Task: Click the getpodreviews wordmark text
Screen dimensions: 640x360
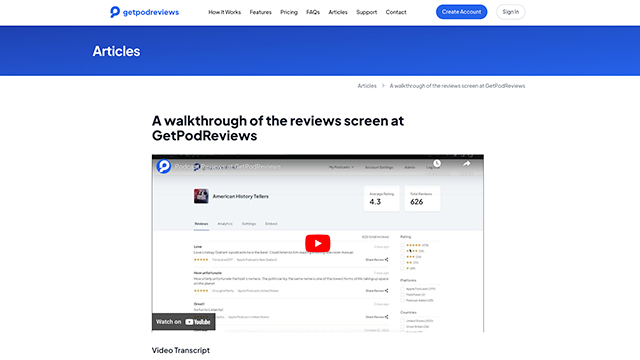Action: tap(151, 12)
